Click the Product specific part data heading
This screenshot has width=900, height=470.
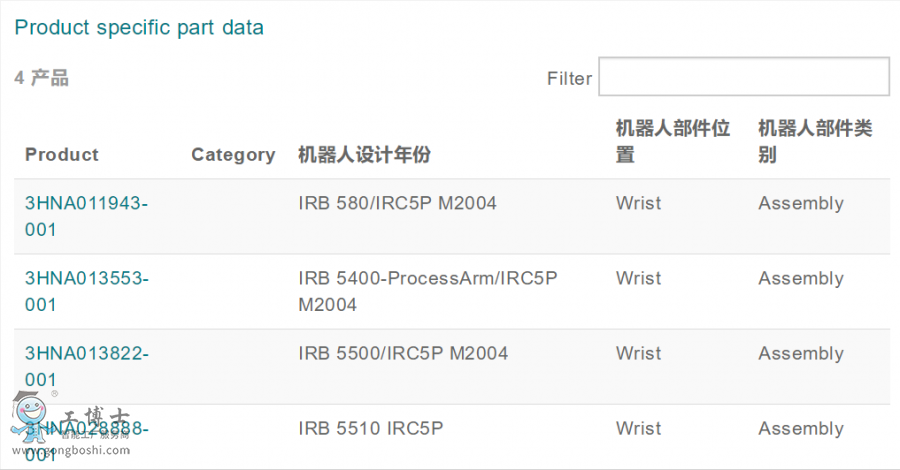[139, 28]
